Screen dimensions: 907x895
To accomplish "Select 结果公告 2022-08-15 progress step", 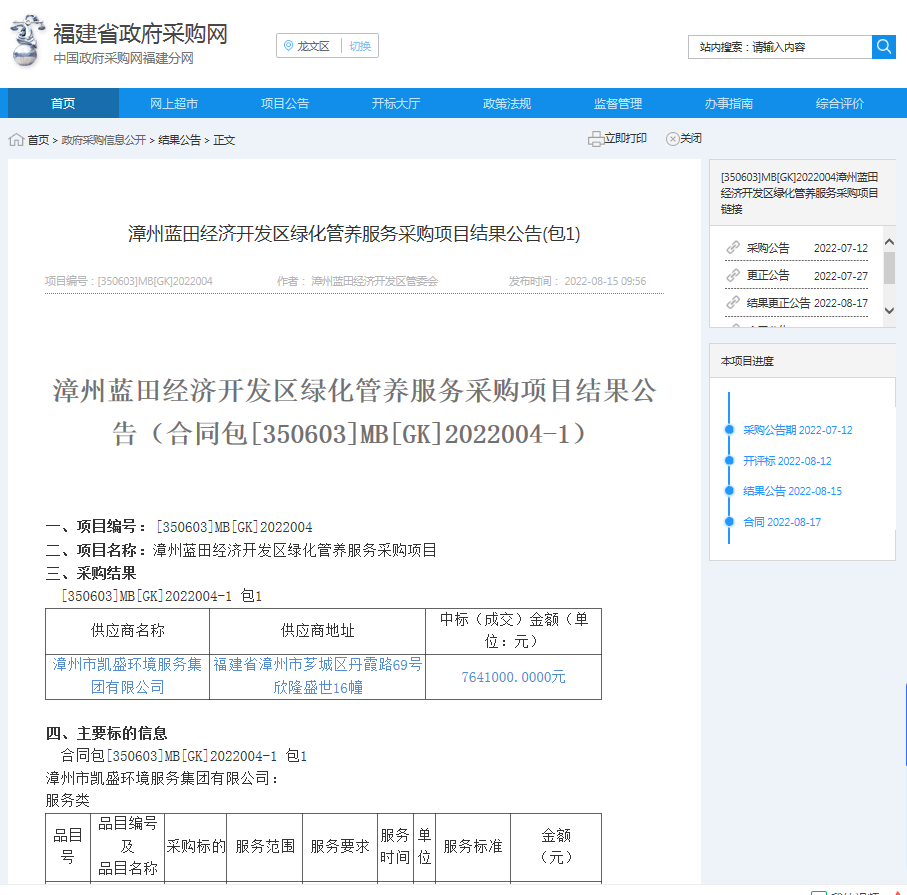I will click(792, 491).
